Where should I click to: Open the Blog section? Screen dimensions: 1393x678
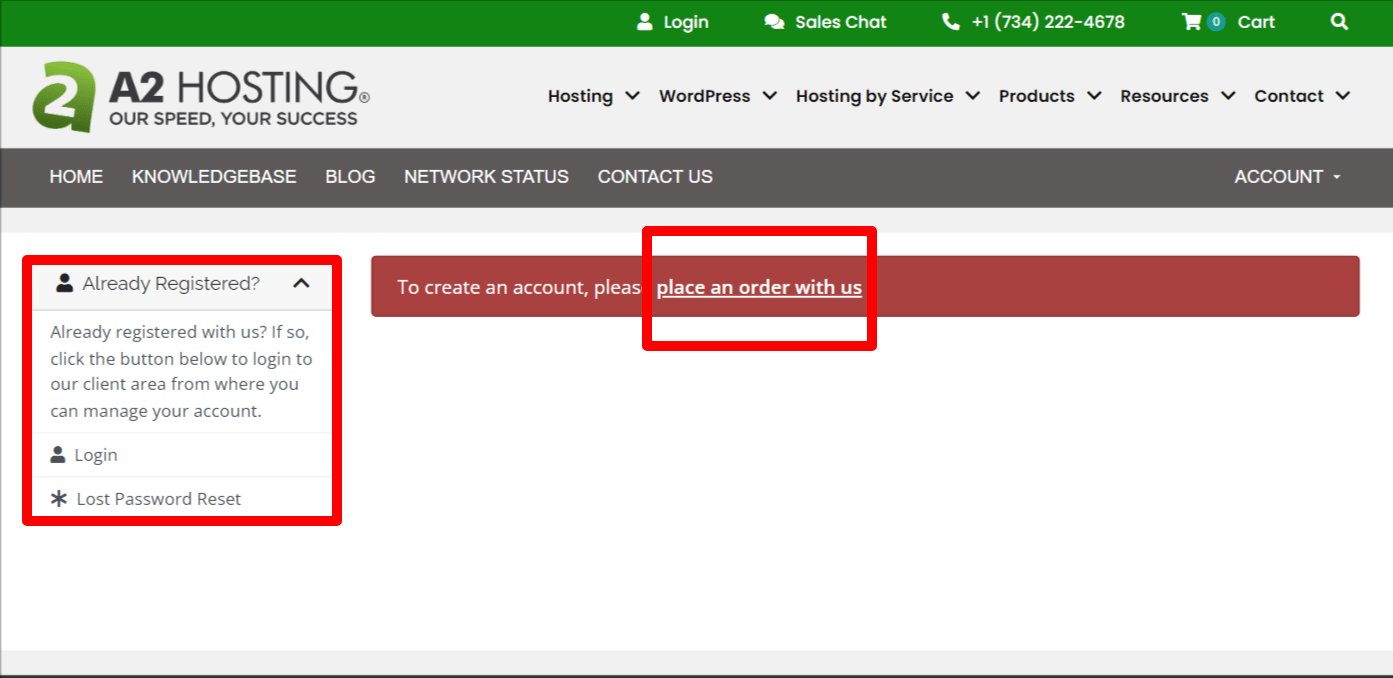point(350,177)
